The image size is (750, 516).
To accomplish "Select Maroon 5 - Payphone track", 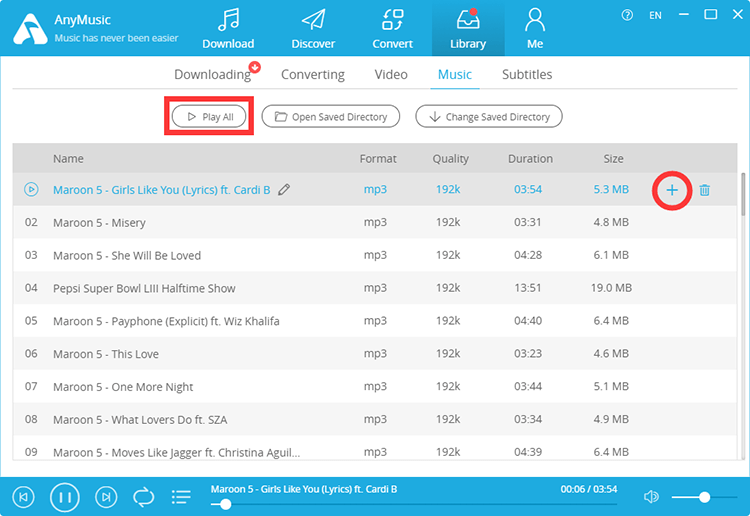I will pyautogui.click(x=375, y=321).
